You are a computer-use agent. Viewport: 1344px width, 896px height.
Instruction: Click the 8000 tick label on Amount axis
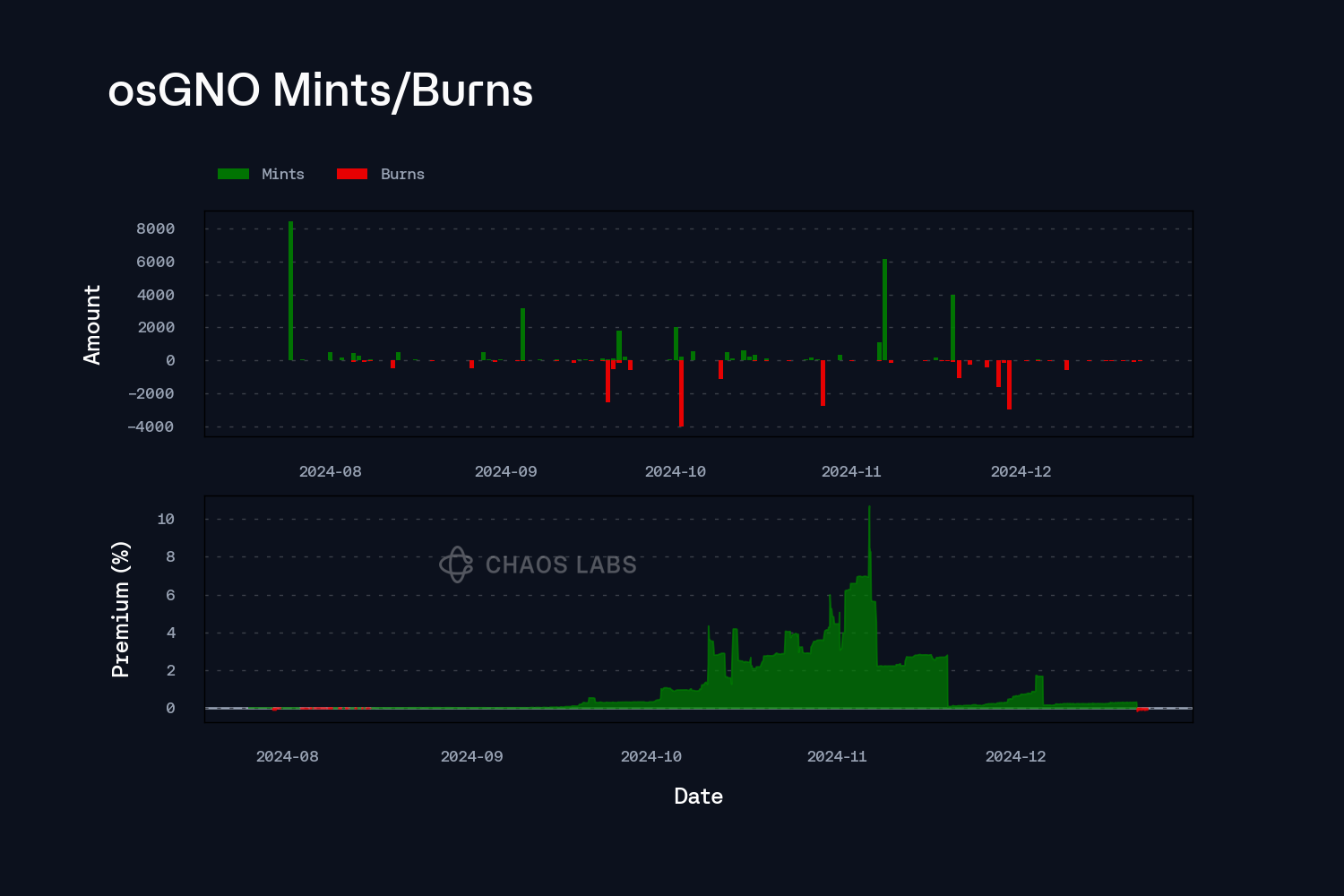click(155, 228)
